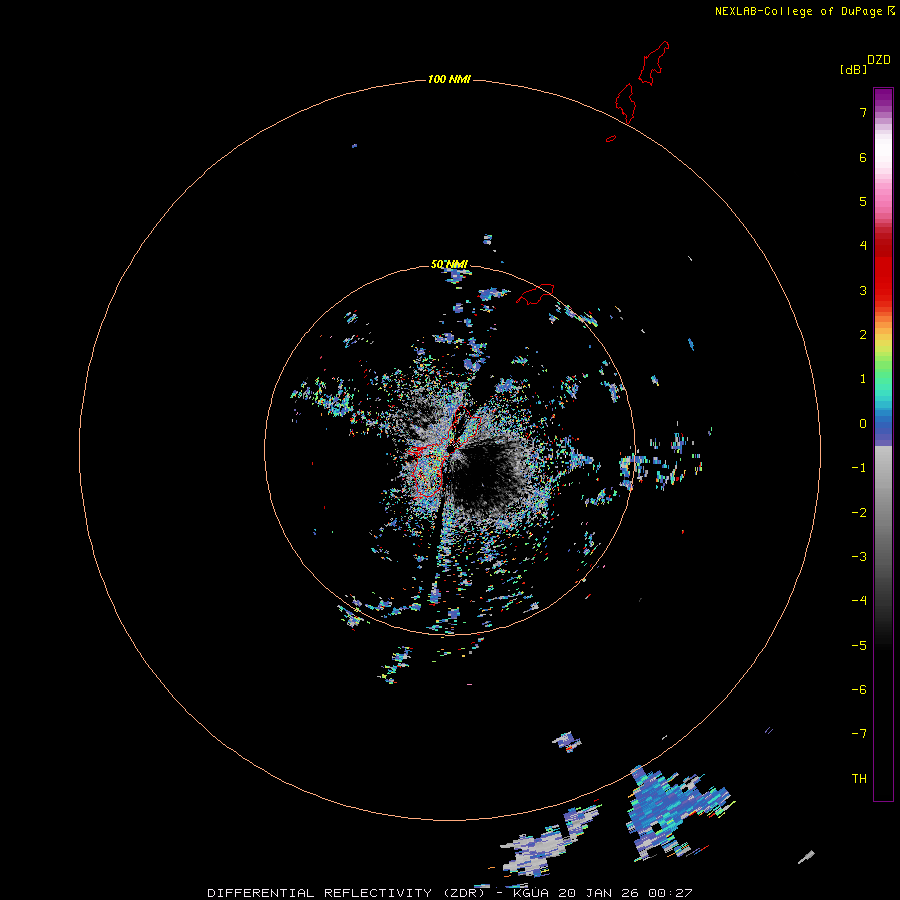The image size is (900, 900).
Task: Click the -6 value on color scale
Action: (859, 690)
